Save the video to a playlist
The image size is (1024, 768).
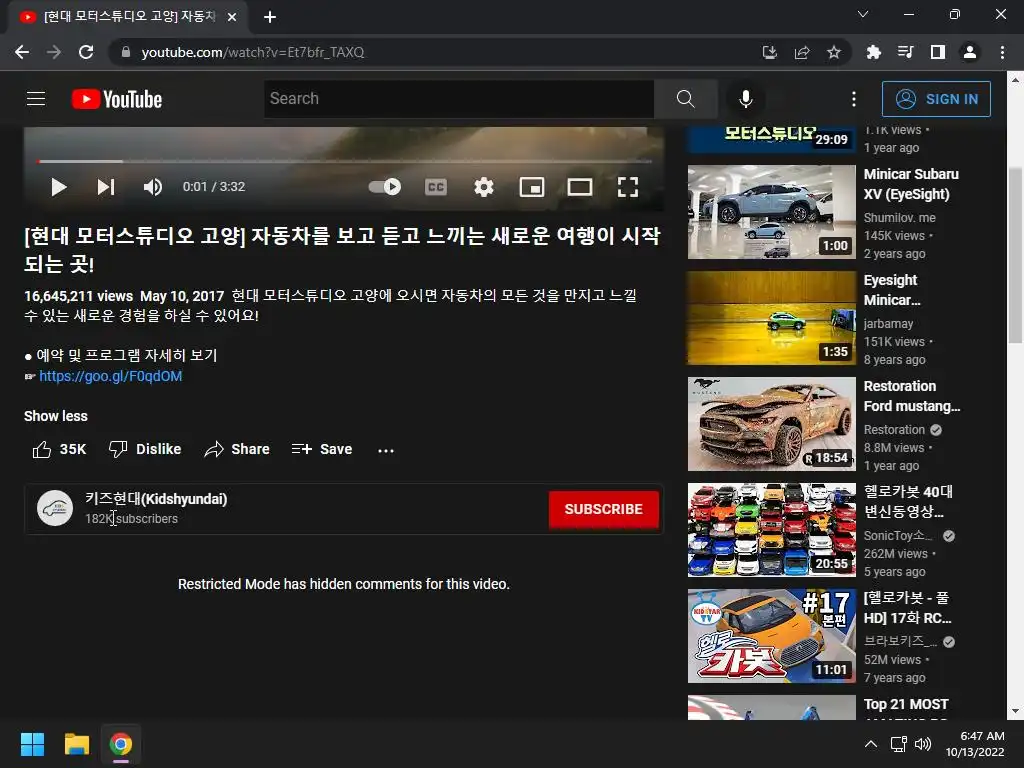322,449
